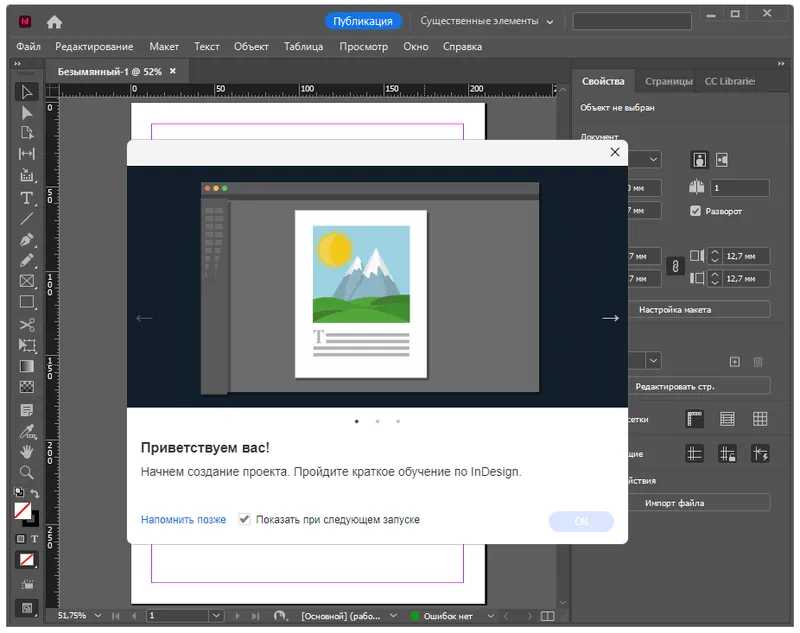Toggle split layout view icon

pos(547,616)
